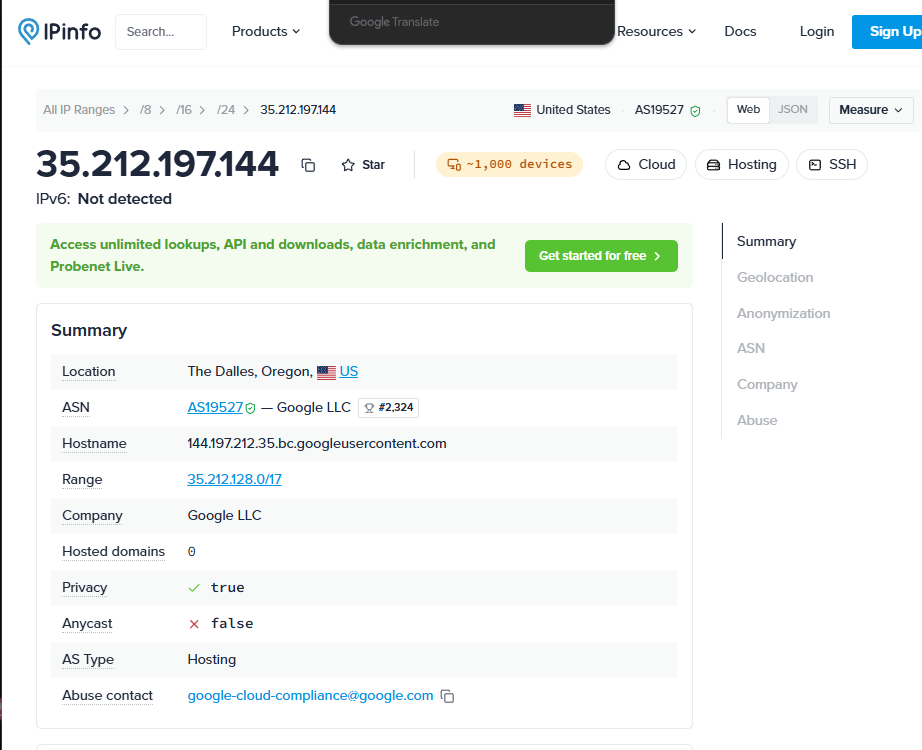Open the /16 breadcrumb
Screen dimensions: 922x750
click(184, 110)
